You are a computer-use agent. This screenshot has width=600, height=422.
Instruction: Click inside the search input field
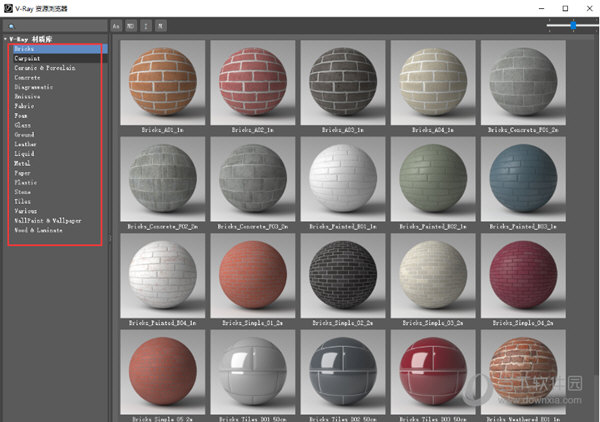(x=60, y=26)
